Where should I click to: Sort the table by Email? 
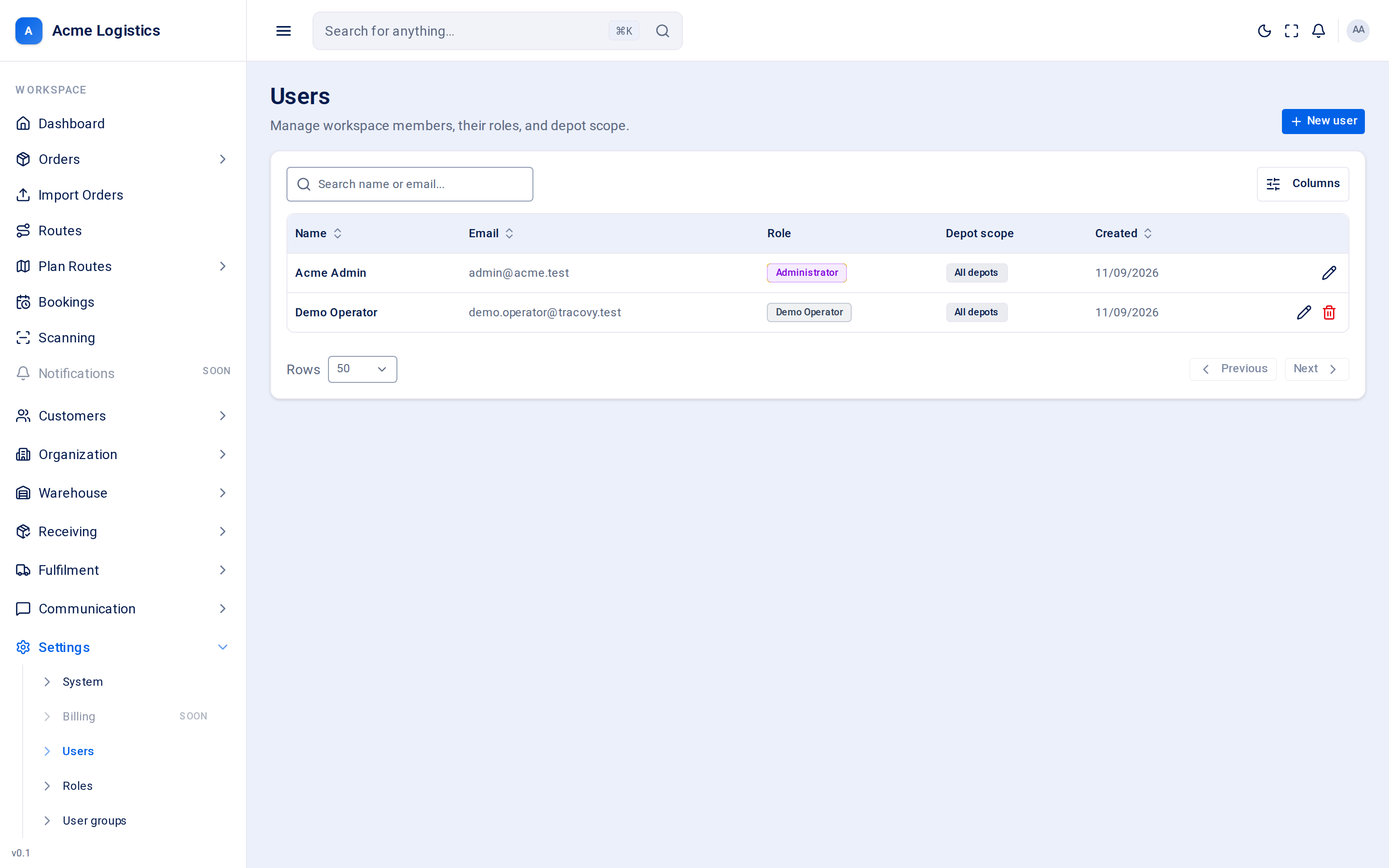point(491,234)
